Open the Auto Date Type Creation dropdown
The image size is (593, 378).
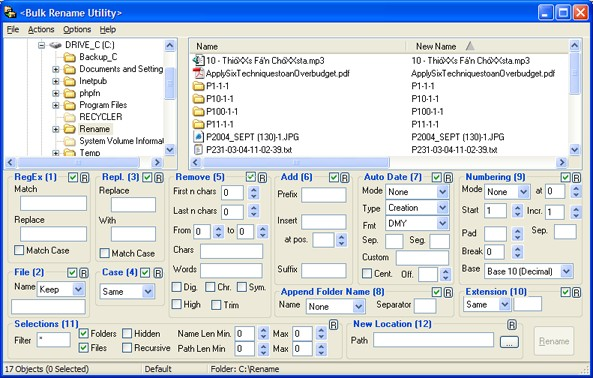coord(442,208)
